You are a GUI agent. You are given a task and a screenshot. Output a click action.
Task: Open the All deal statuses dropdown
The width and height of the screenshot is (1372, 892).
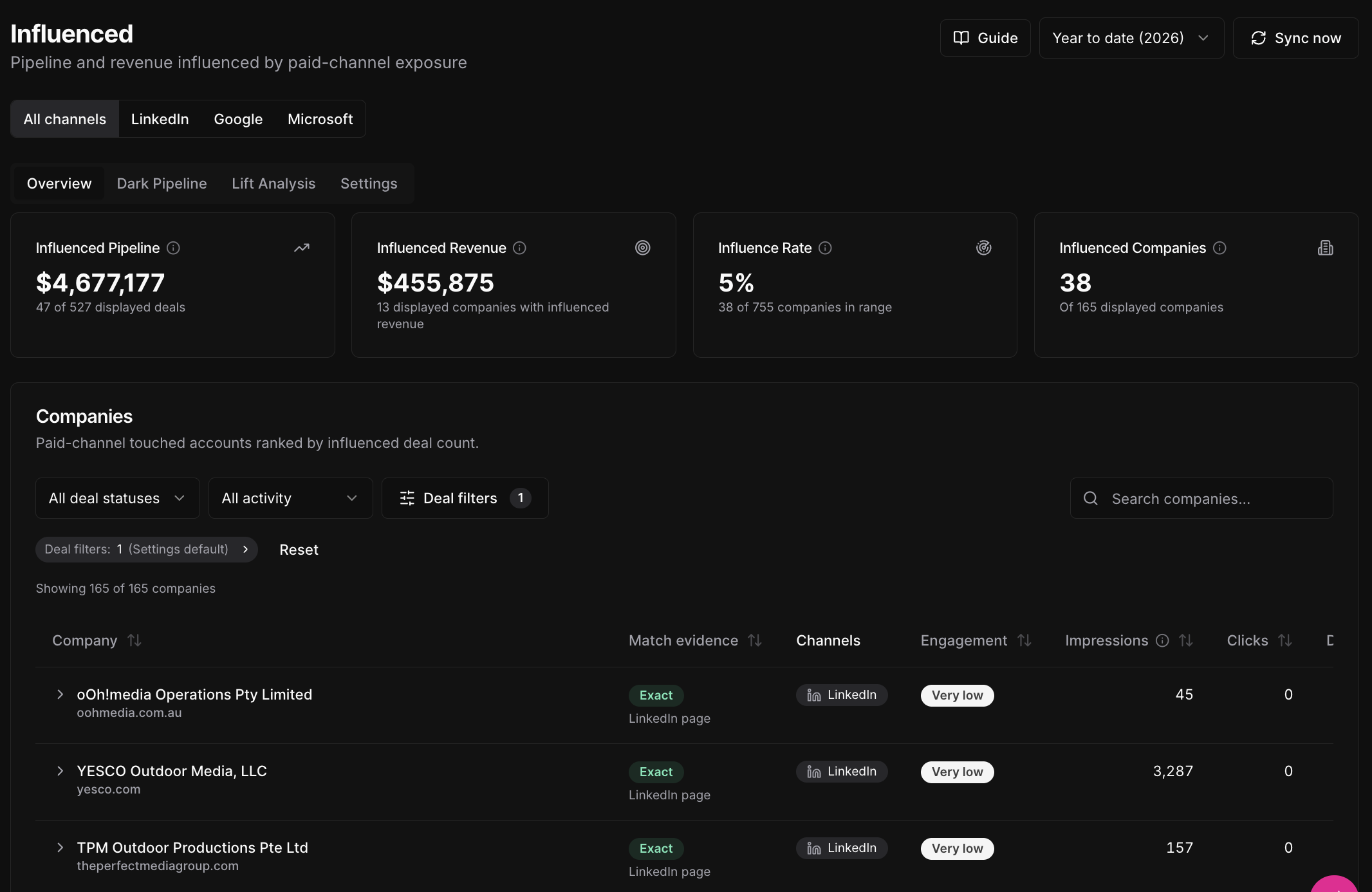[117, 498]
